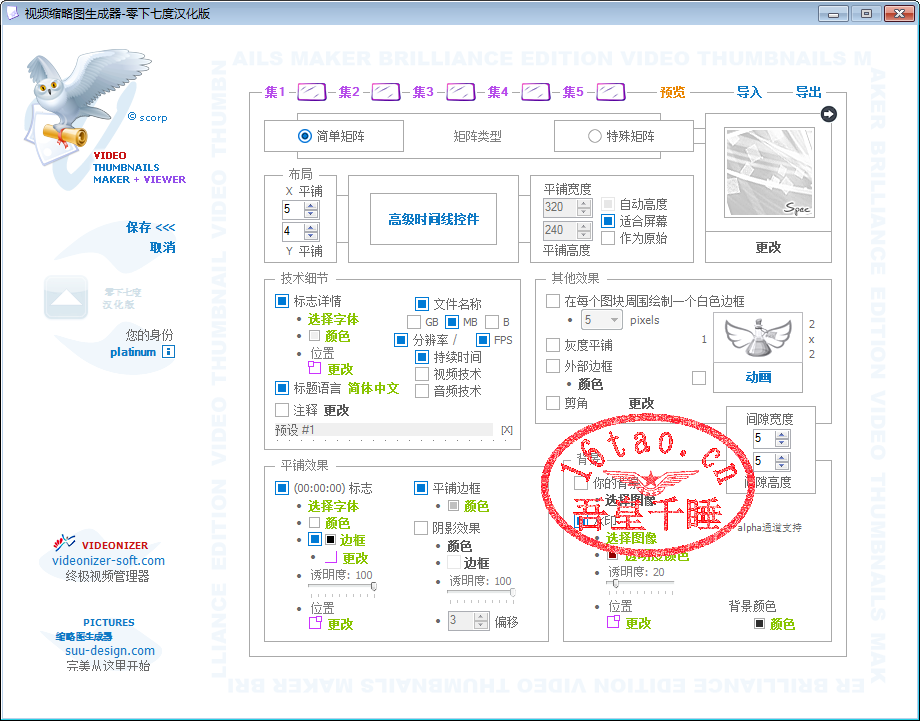Click the black arrow icon above the preview

[x=828, y=114]
